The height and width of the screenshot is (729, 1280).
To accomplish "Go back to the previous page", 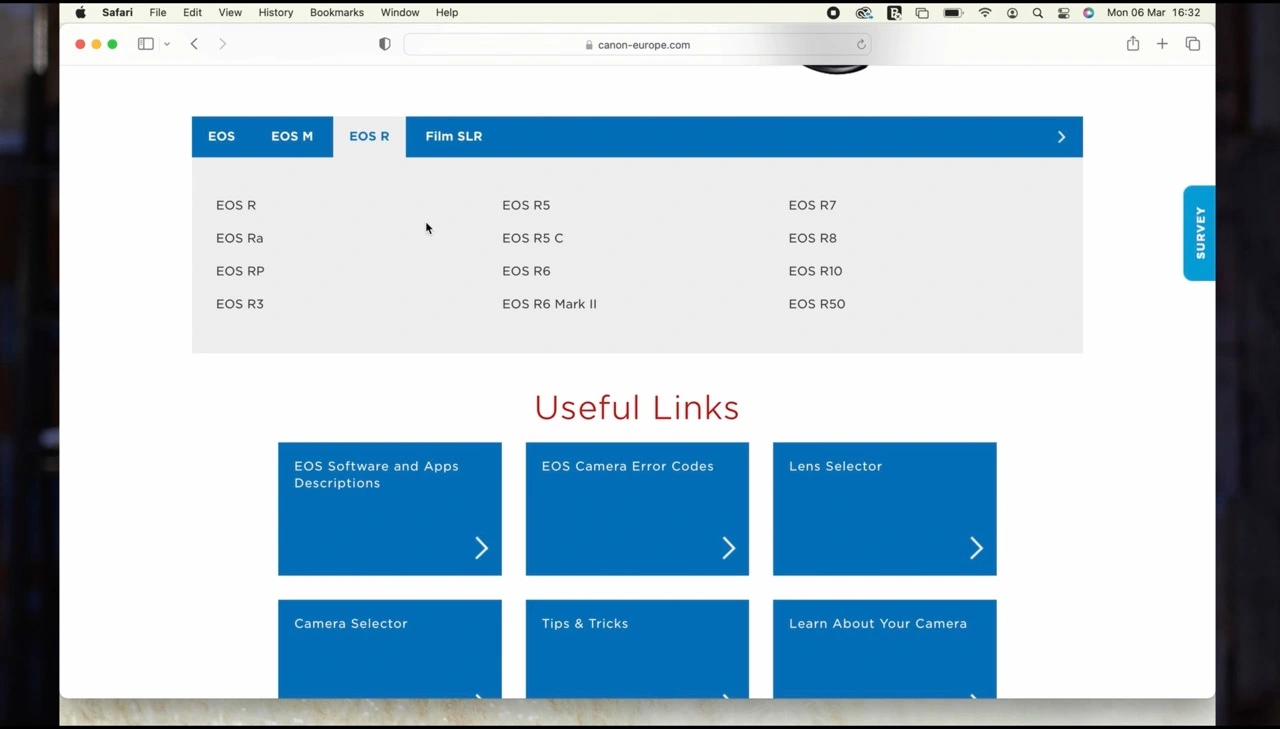I will [x=194, y=44].
